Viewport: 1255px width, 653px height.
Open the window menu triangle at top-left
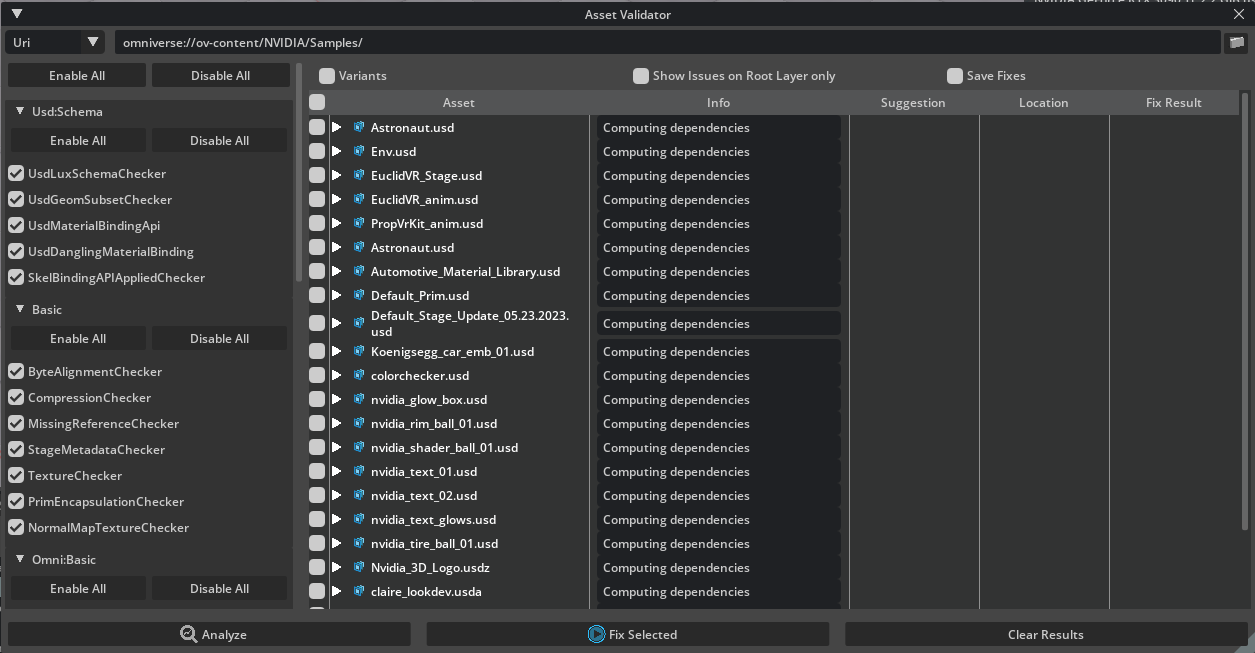(x=16, y=14)
